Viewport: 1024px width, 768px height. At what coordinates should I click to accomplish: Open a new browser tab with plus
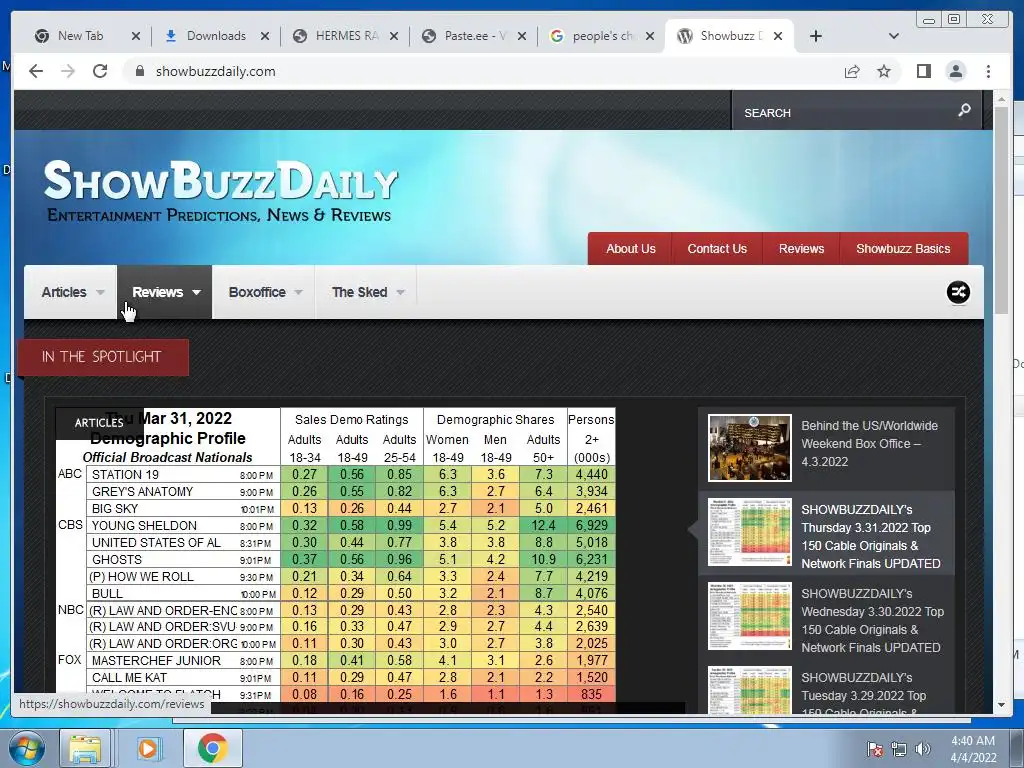click(816, 36)
